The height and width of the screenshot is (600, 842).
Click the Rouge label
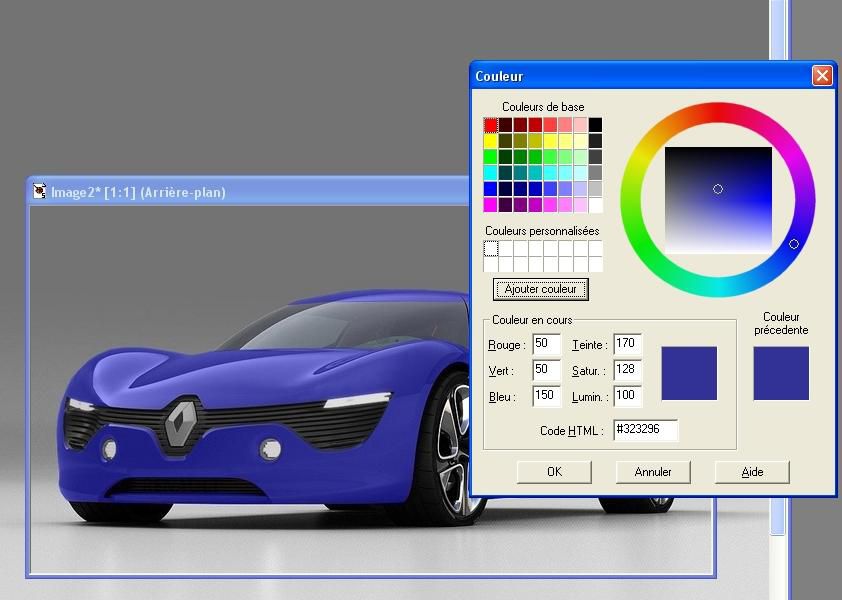pyautogui.click(x=506, y=345)
